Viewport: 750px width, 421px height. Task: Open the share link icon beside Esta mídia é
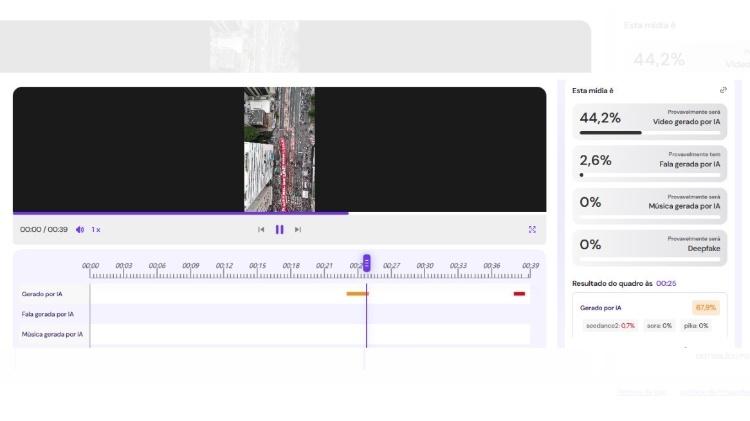click(723, 90)
